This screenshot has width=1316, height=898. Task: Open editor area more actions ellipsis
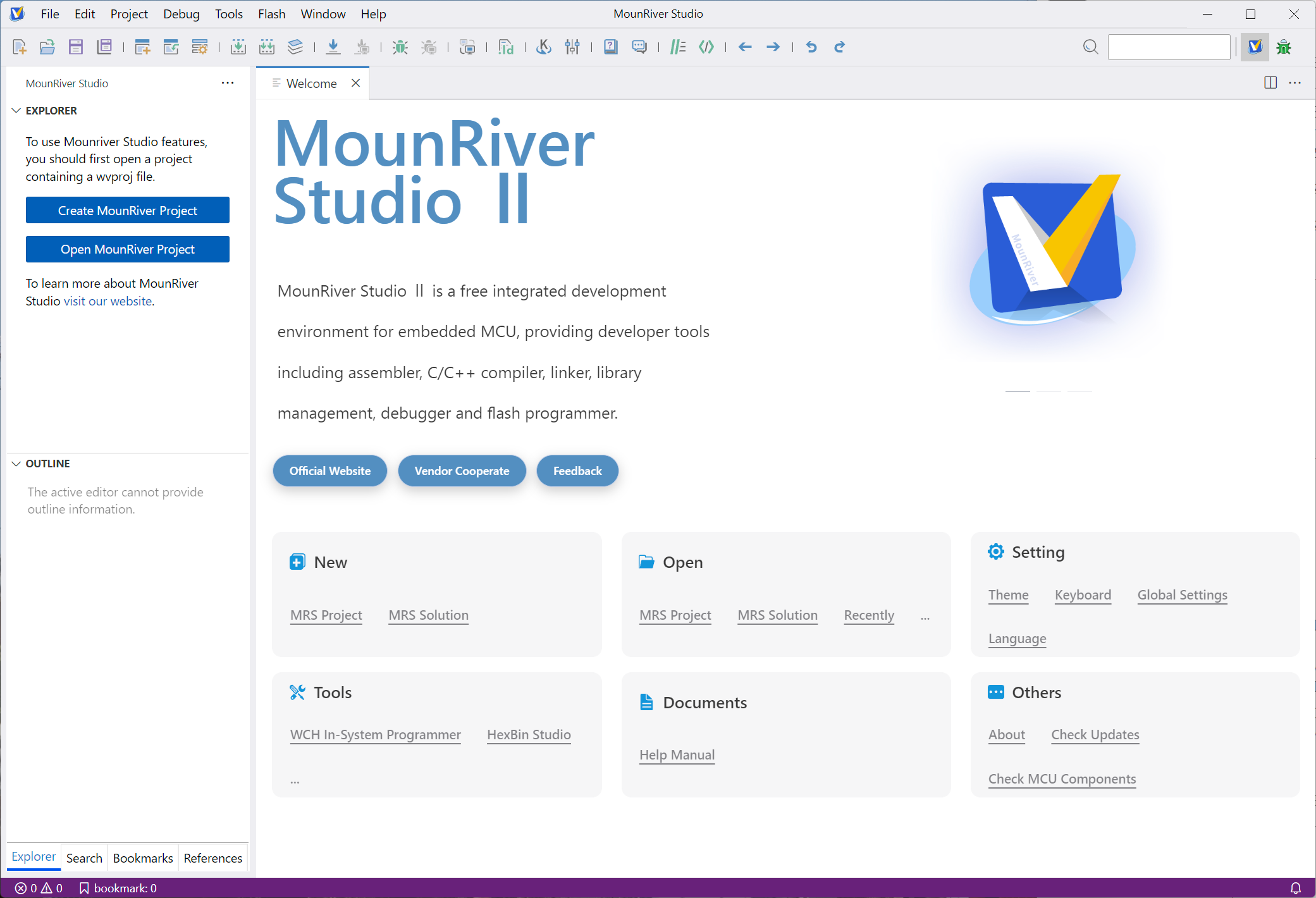[1295, 83]
